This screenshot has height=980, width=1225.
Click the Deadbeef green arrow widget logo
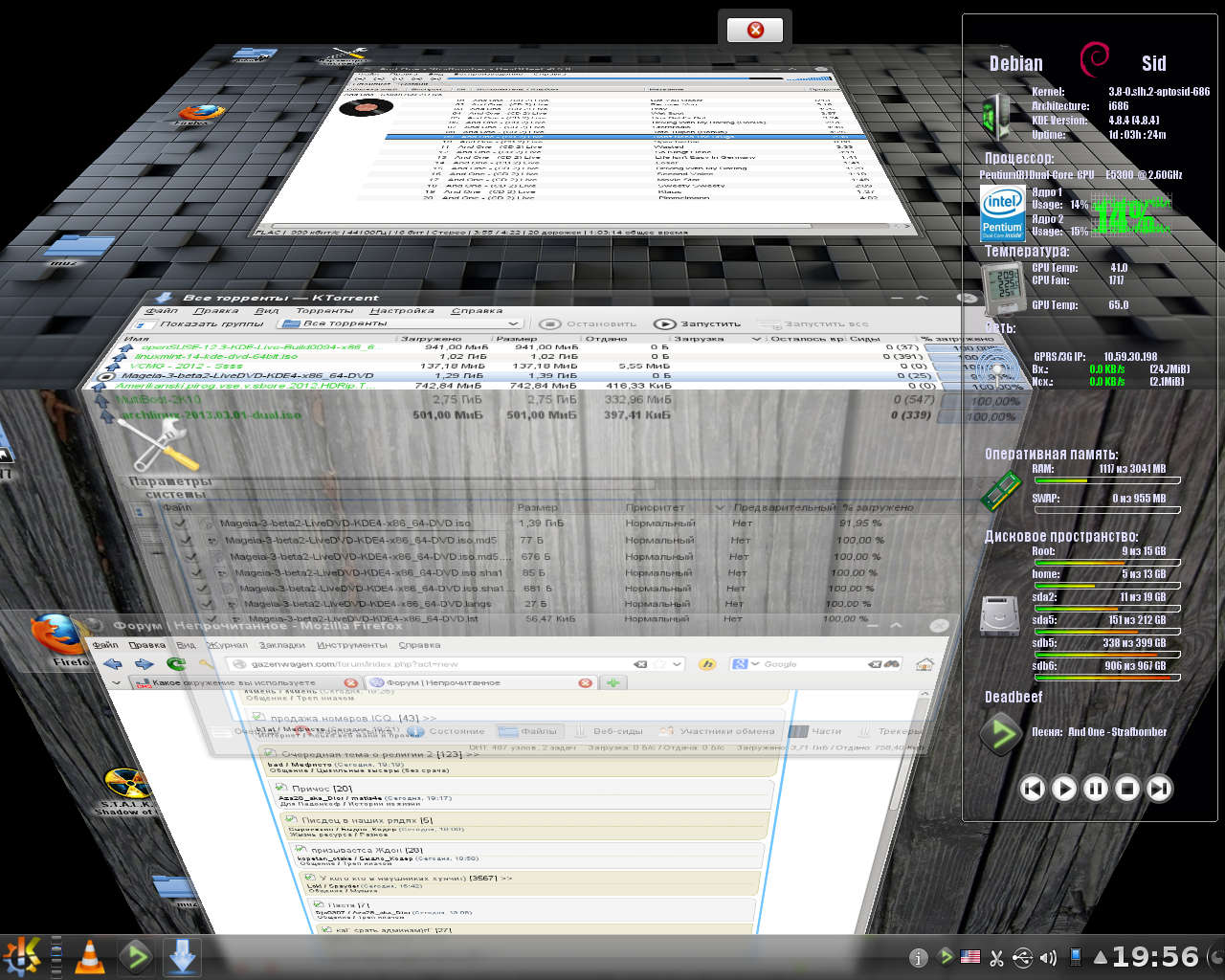1001,734
